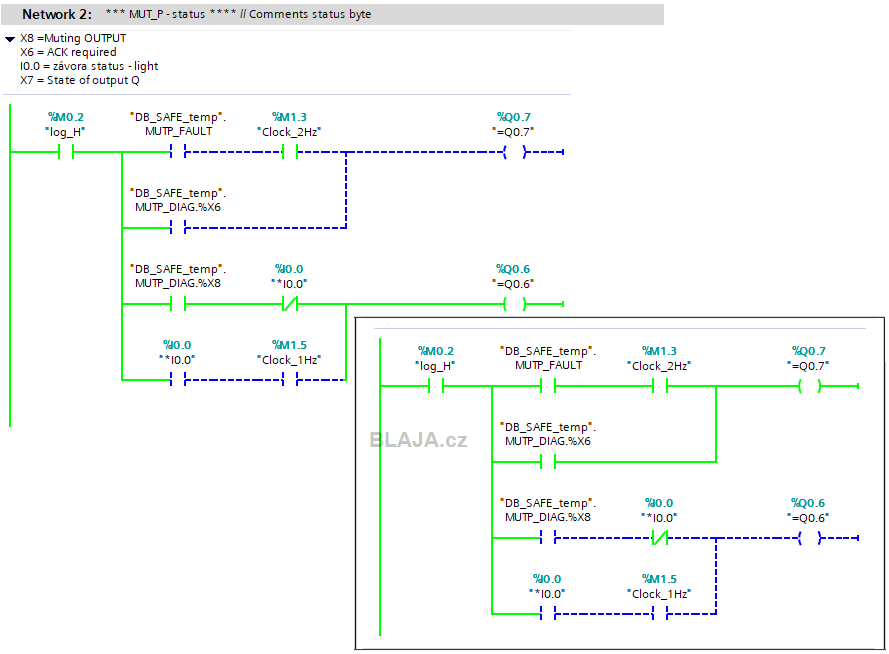Click the MUTP_DIAG.%X8 contact in upper diagram
This screenshot has height=654, width=889.
point(178,304)
